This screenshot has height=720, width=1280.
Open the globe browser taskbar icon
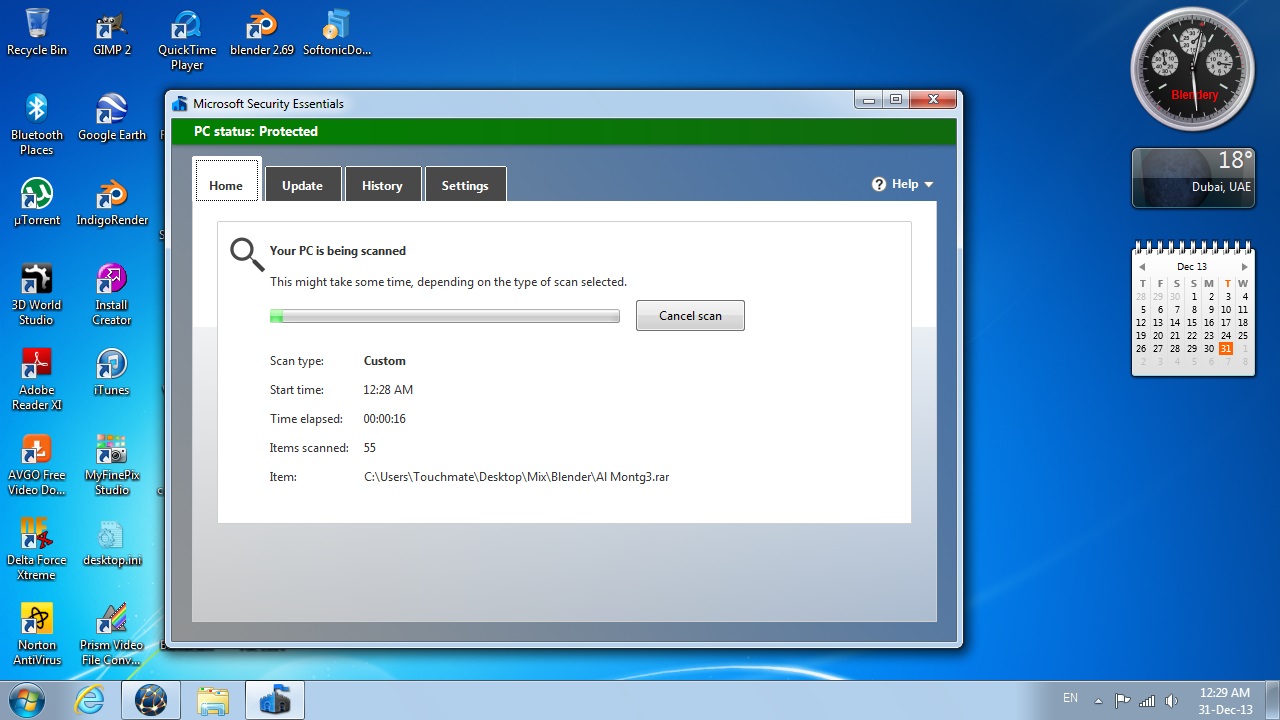coord(151,700)
